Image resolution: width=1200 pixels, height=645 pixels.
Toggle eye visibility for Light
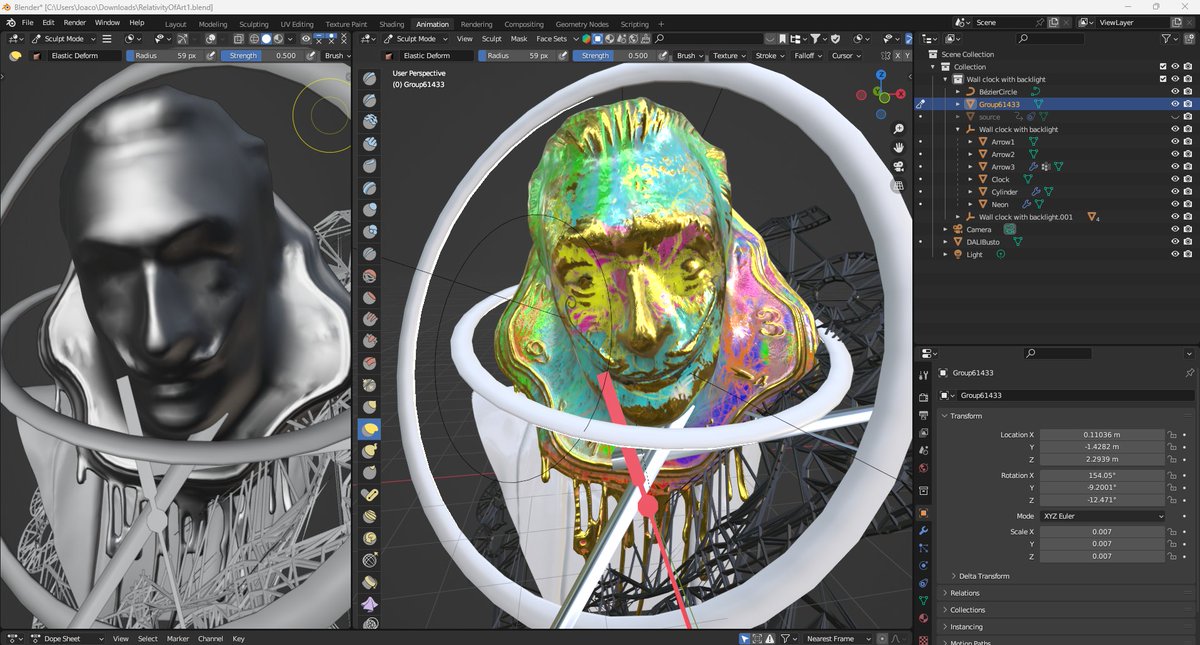(x=1175, y=254)
